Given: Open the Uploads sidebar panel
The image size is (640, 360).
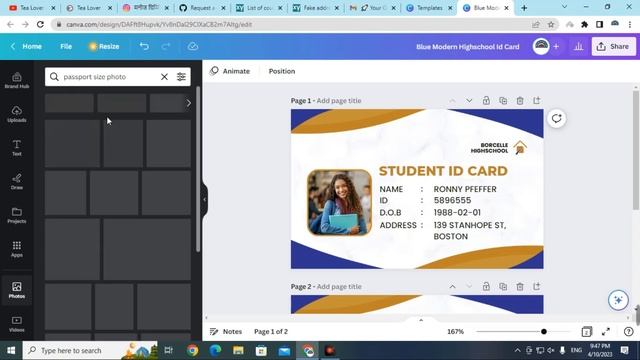Looking at the screenshot, I should click(x=17, y=114).
